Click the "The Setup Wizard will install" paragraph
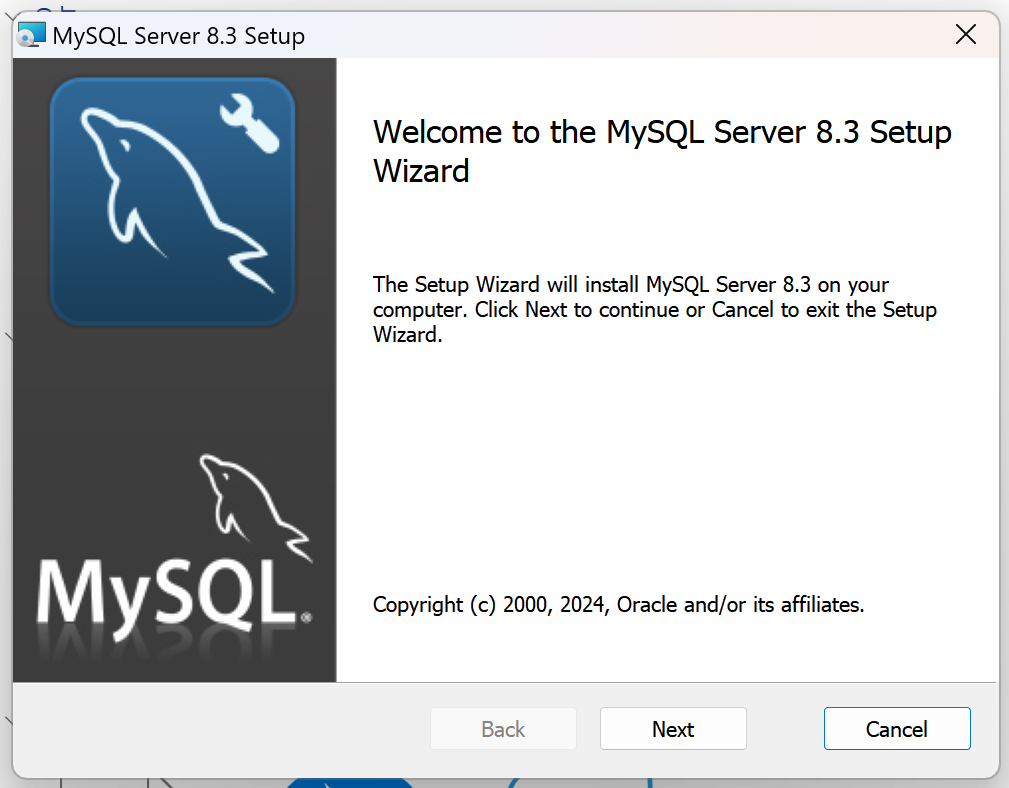The image size is (1009, 788). click(654, 309)
